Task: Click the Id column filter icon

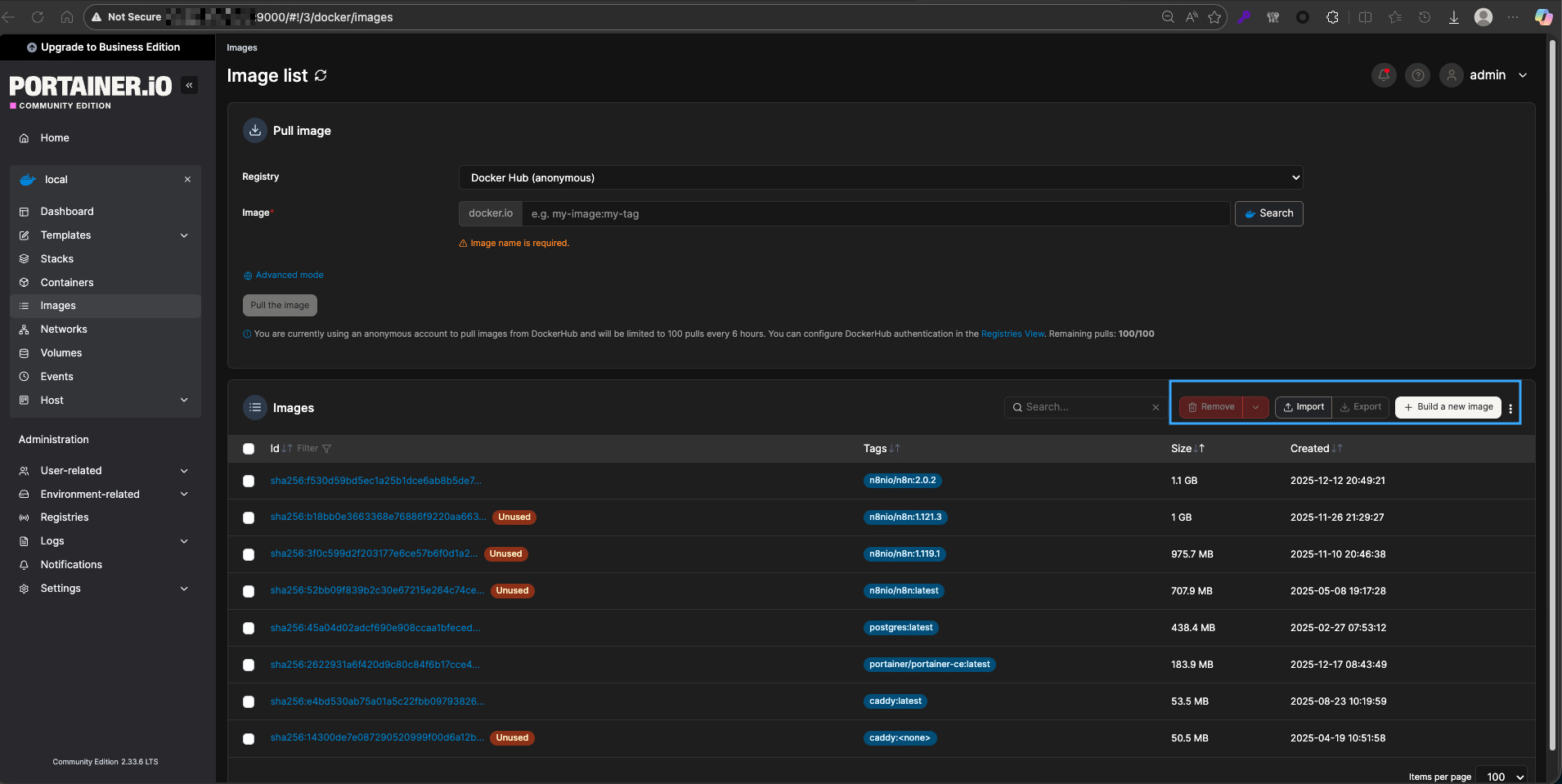Action: (x=326, y=449)
